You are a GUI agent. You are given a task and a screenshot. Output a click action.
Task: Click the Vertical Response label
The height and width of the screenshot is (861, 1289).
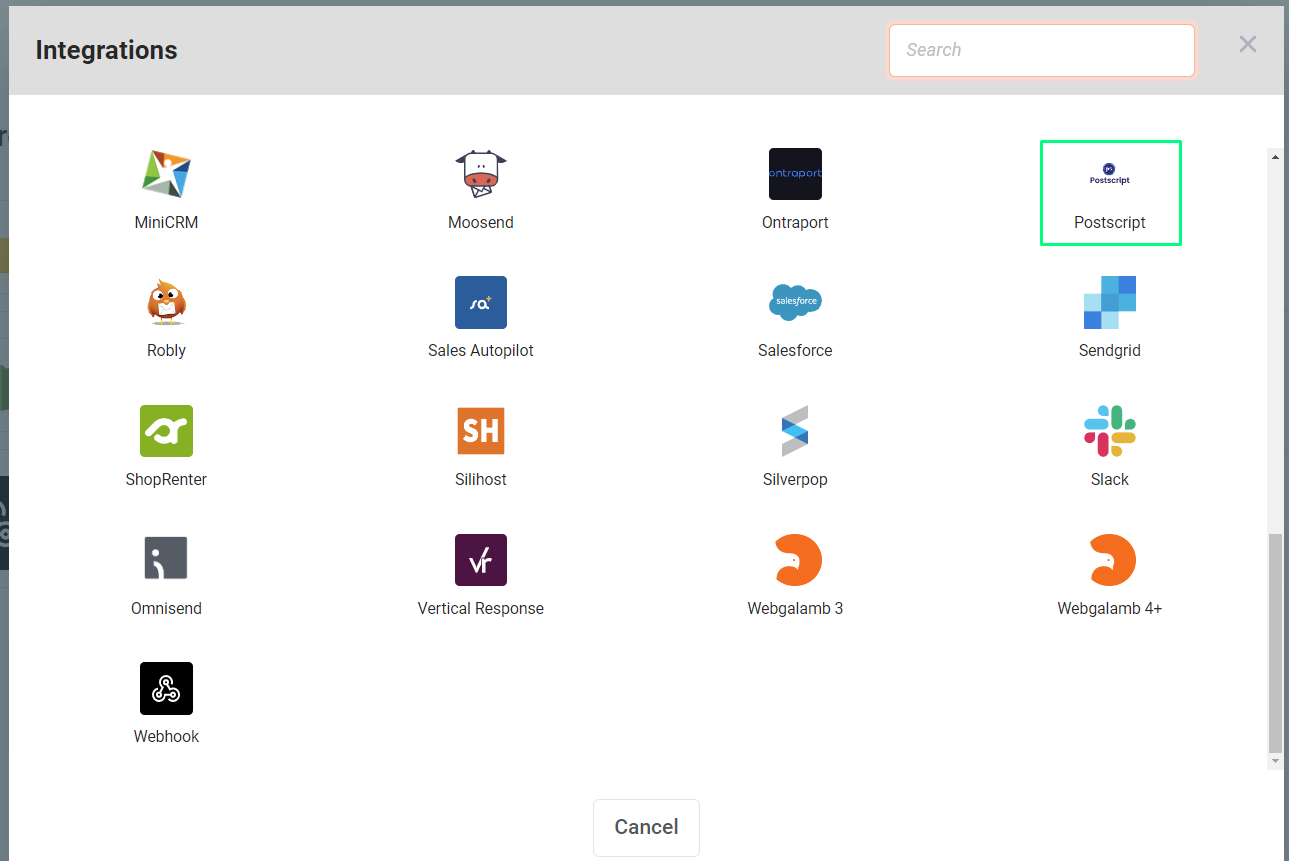tap(481, 608)
